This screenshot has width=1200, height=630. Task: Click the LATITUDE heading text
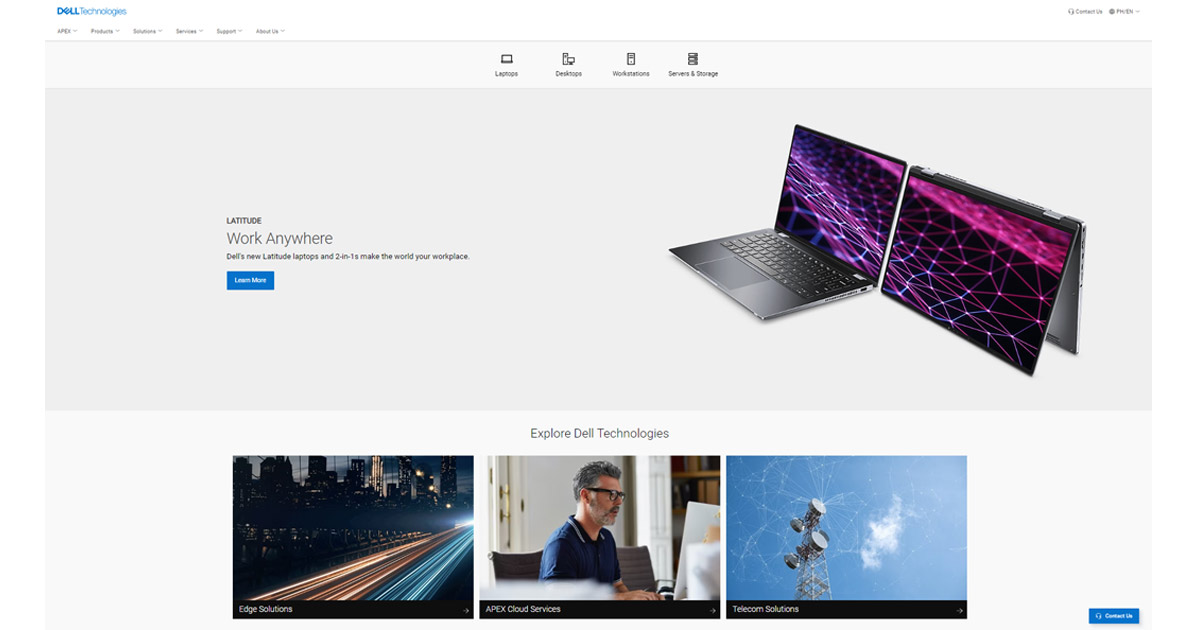click(244, 220)
